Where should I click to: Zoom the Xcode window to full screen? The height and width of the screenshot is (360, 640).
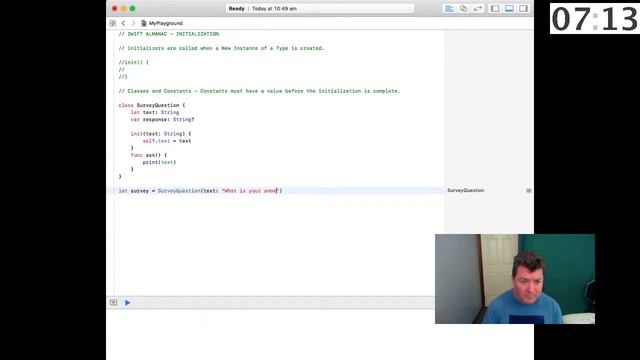(x=133, y=9)
